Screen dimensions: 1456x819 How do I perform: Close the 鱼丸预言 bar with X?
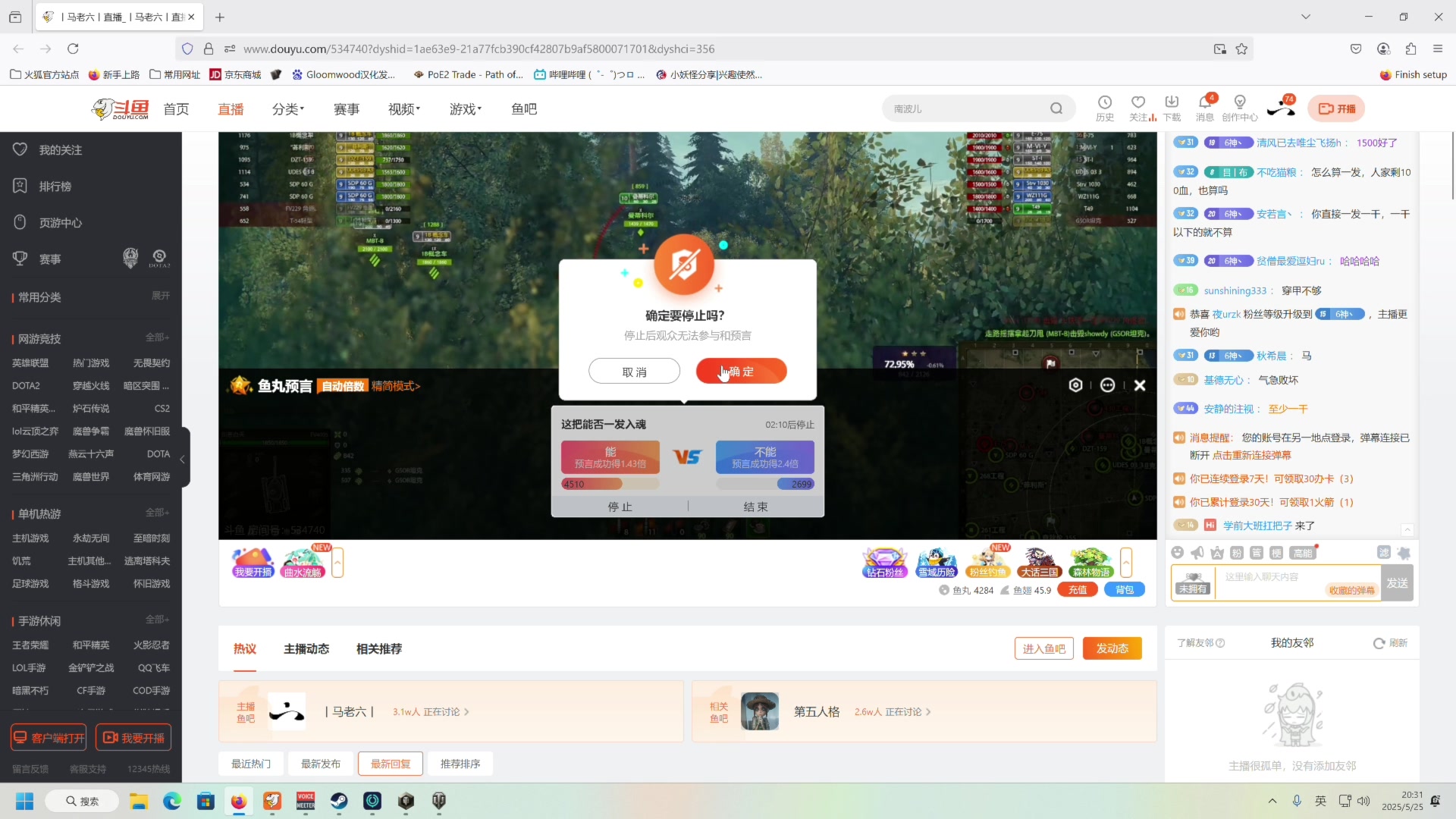pyautogui.click(x=1139, y=385)
